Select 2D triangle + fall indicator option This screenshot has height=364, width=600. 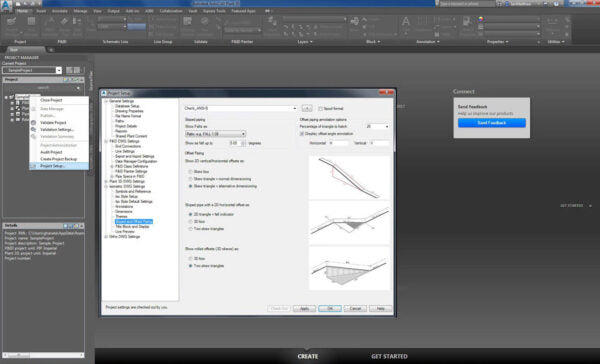click(x=190, y=214)
